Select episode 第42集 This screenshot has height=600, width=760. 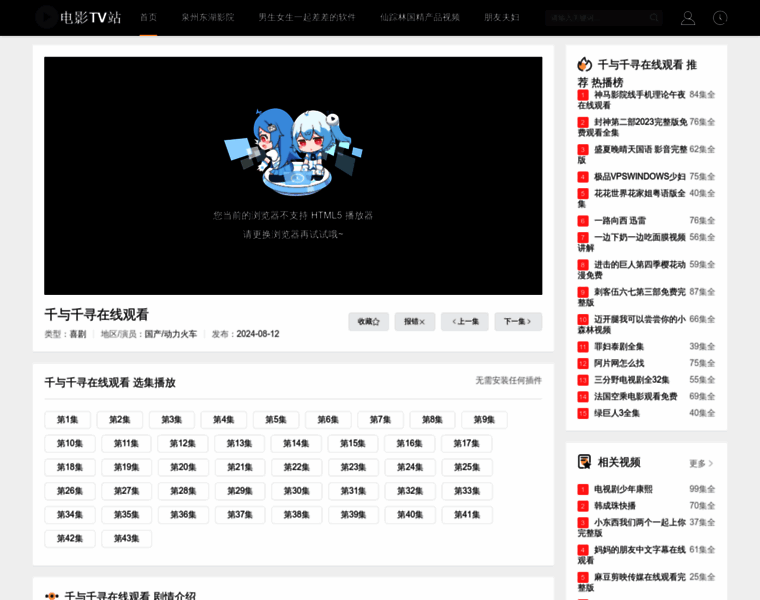(70, 538)
